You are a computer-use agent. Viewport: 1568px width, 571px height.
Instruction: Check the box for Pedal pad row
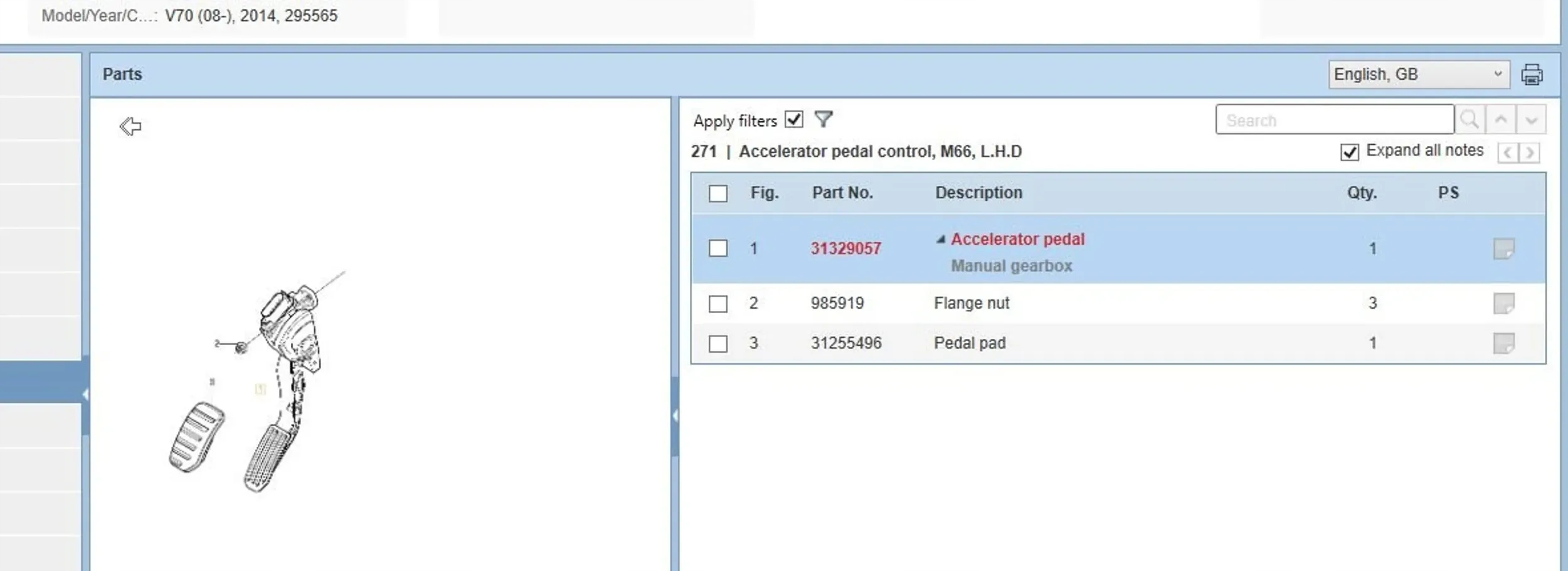(x=718, y=344)
